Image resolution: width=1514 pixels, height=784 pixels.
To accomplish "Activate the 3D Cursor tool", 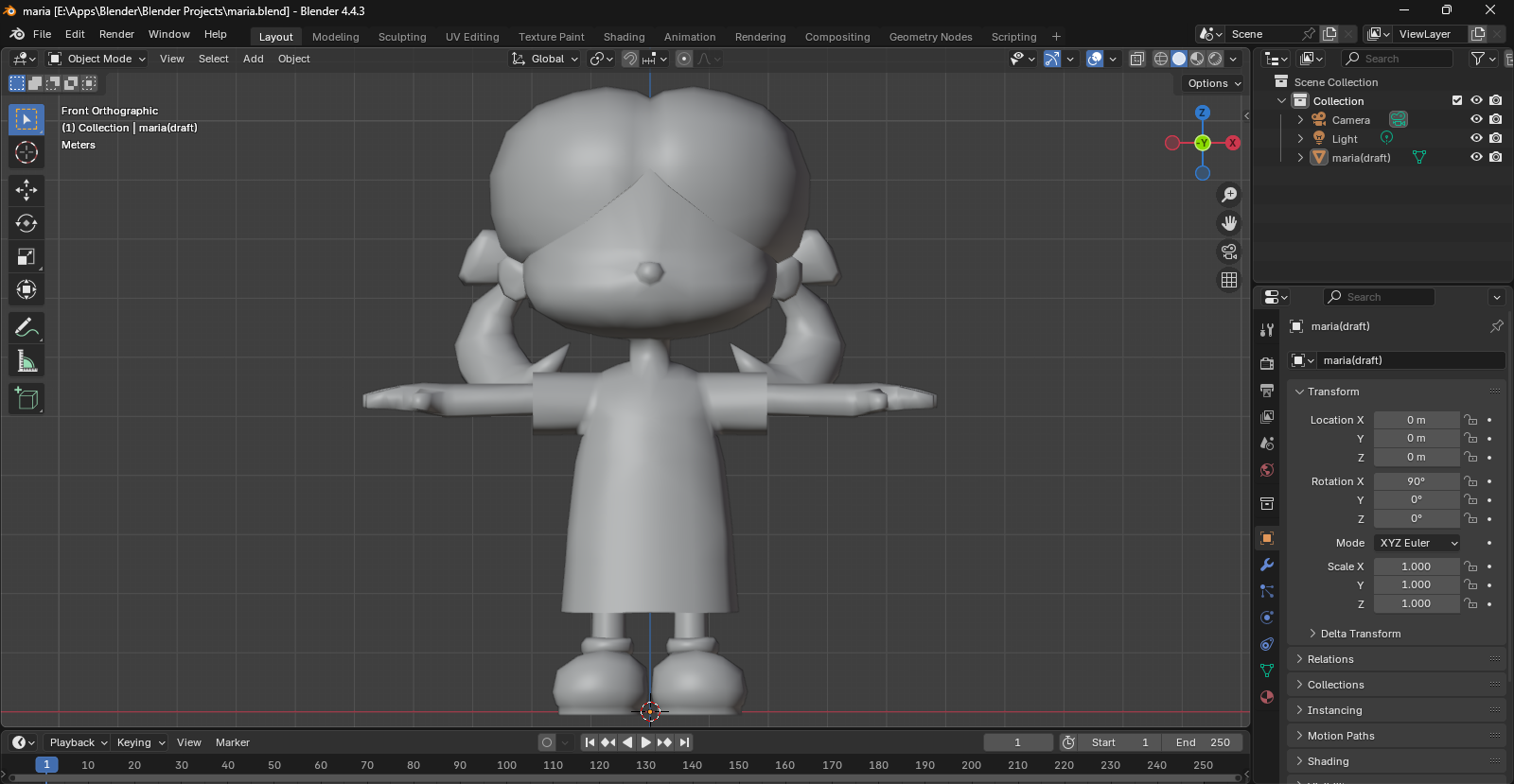I will coord(26,152).
